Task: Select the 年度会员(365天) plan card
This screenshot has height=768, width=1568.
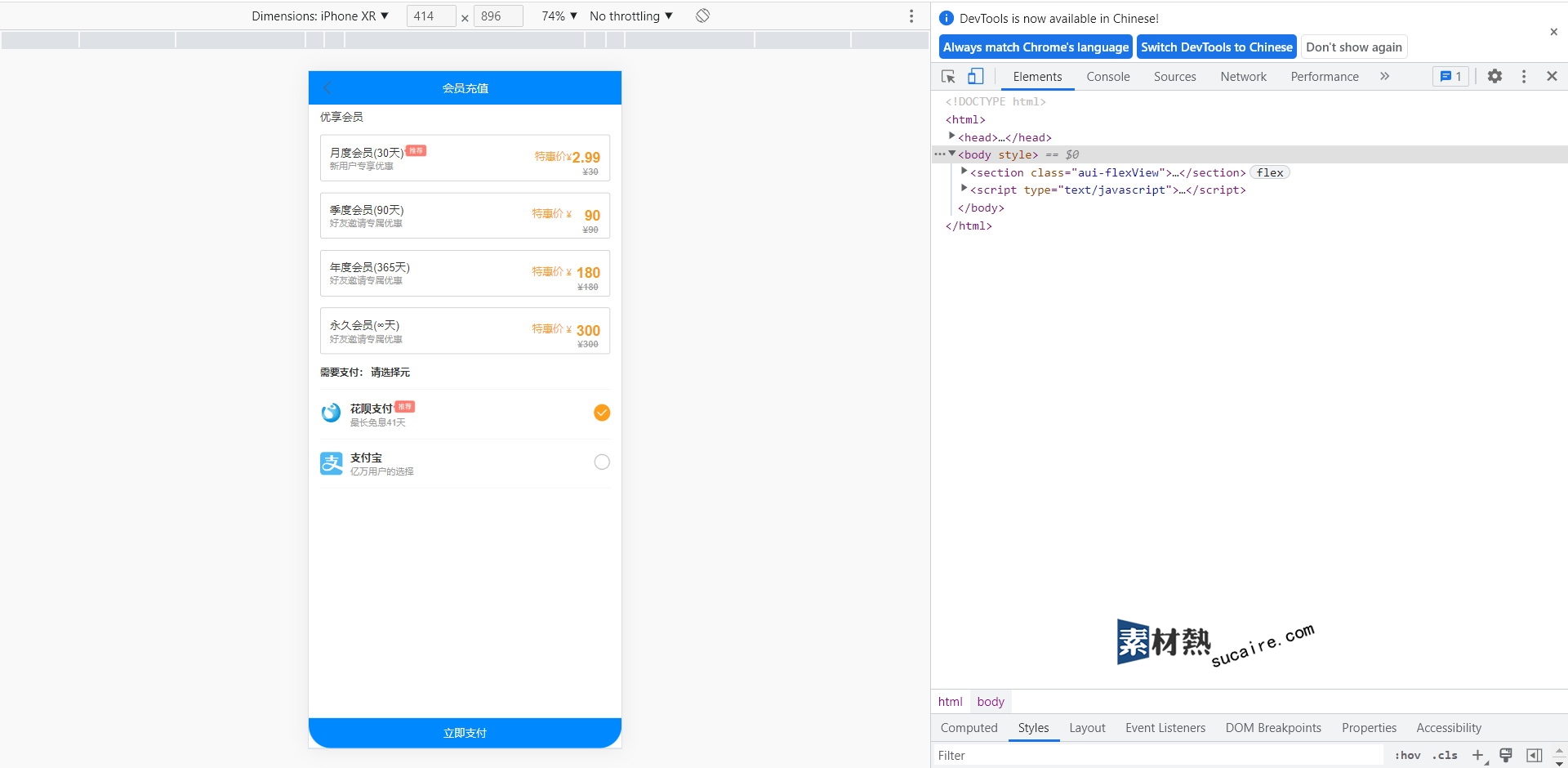Action: 465,273
